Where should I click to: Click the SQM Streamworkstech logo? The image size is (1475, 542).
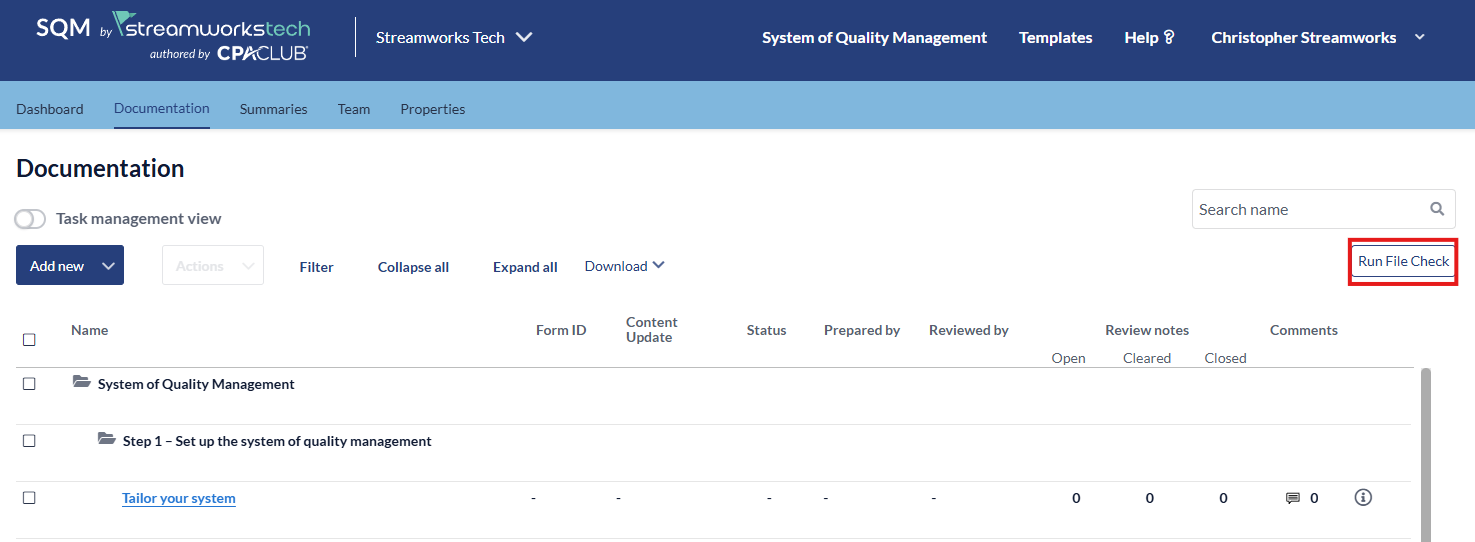[x=173, y=38]
